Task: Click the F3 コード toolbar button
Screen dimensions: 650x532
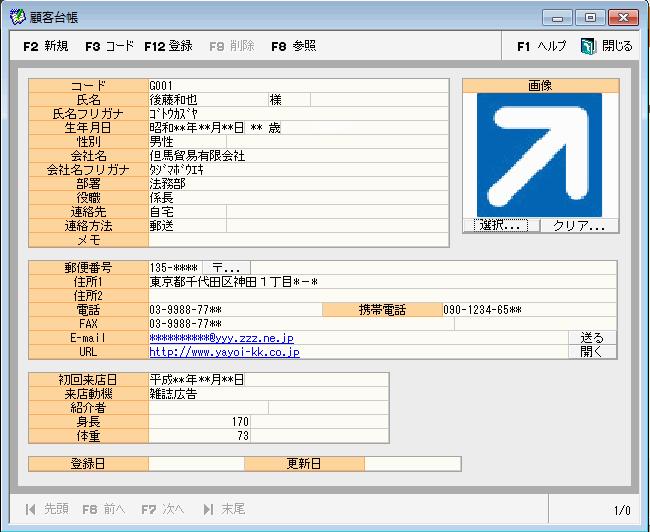Action: coord(109,46)
